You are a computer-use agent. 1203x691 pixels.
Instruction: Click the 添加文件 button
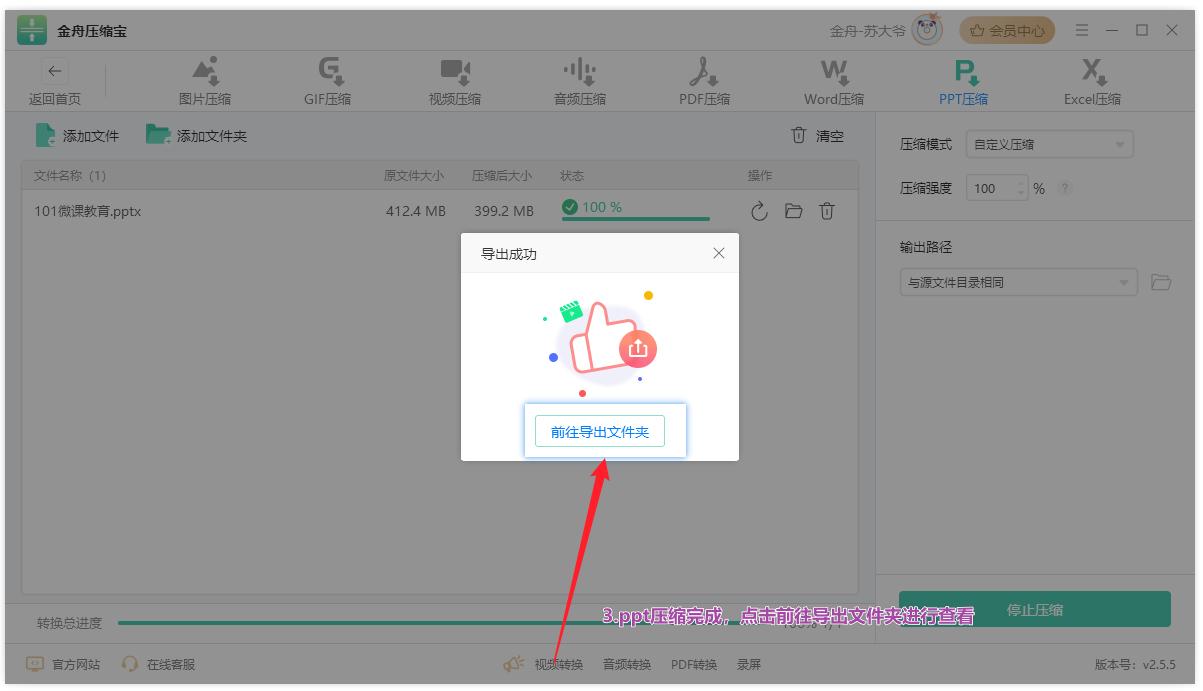pyautogui.click(x=78, y=136)
